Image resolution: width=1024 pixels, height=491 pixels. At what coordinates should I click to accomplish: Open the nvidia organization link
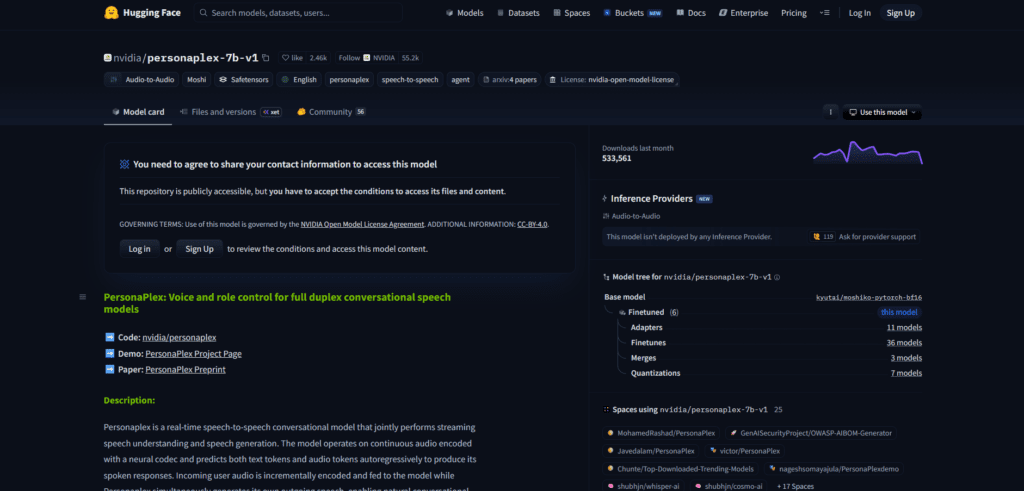click(128, 57)
